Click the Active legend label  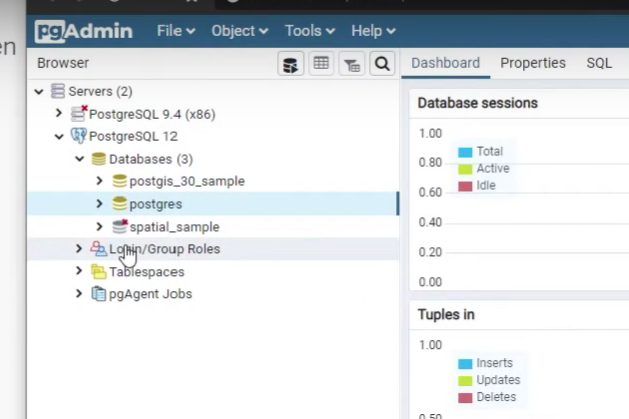click(x=493, y=168)
